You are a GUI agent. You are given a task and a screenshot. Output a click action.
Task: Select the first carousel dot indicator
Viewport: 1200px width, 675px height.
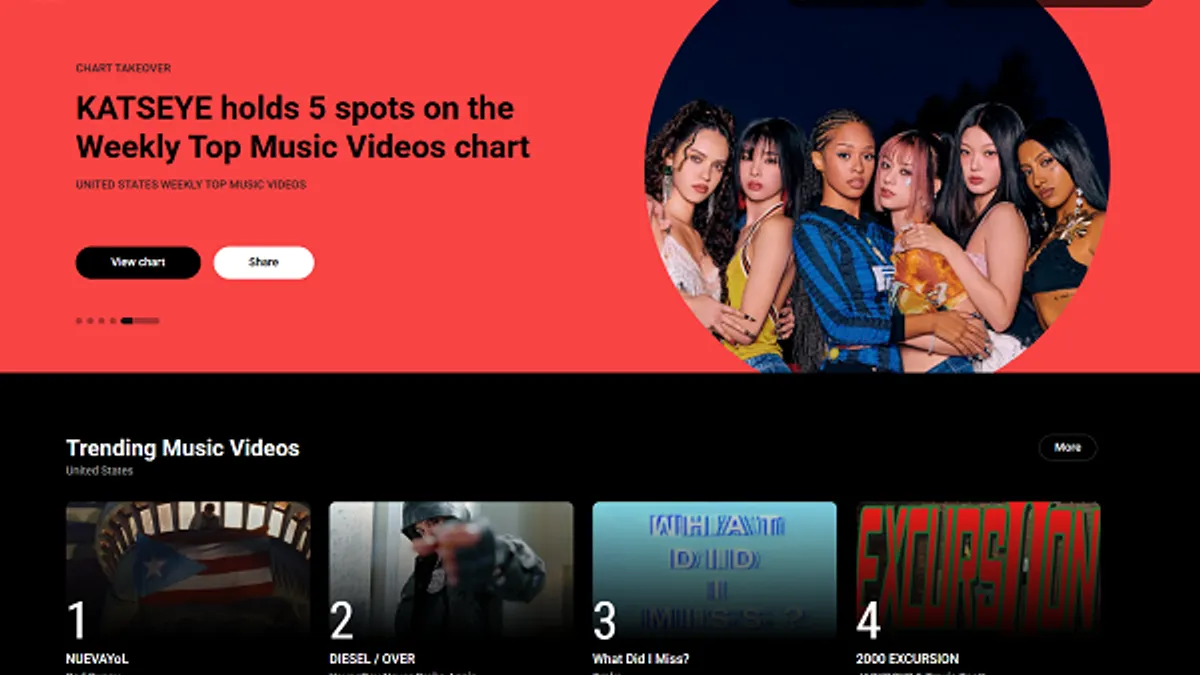[79, 321]
